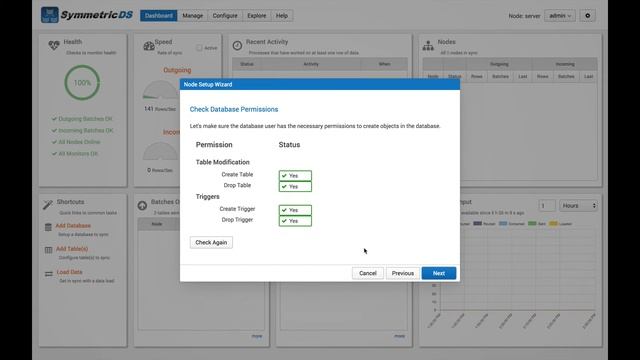Click the Load Data arrows icon
Image resolution: width=640 pixels, height=360 pixels.
pyautogui.click(x=49, y=273)
